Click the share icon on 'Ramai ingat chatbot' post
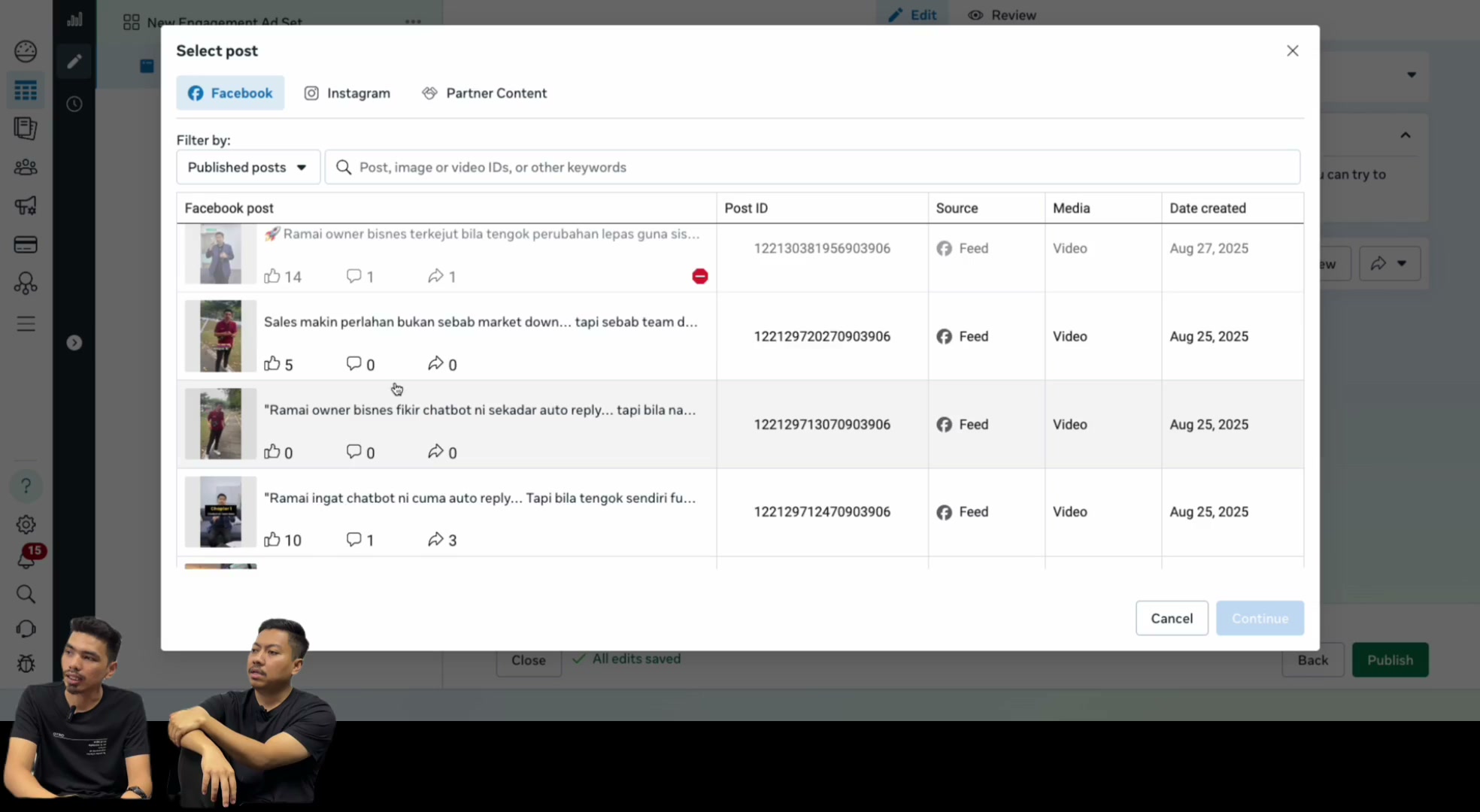Viewport: 1480px width, 812px height. tap(435, 539)
